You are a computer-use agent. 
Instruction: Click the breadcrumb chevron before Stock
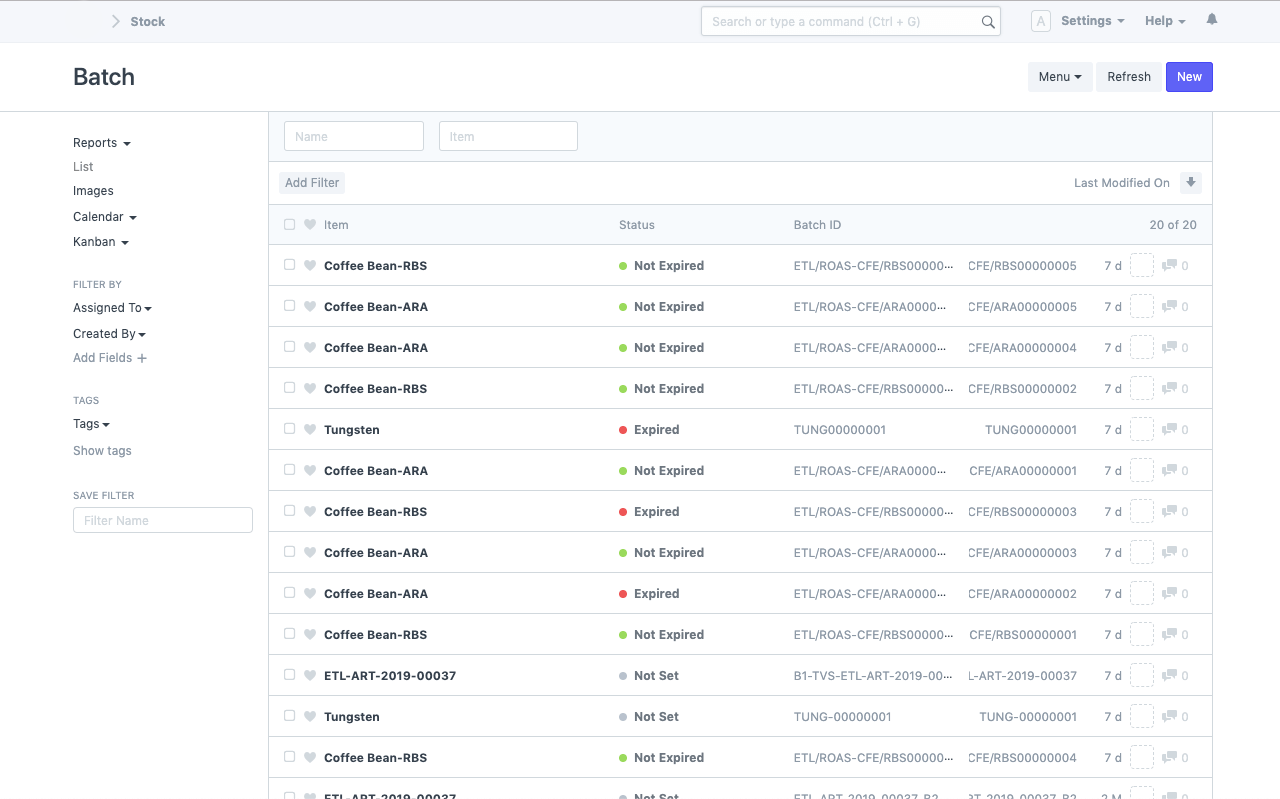pos(115,21)
